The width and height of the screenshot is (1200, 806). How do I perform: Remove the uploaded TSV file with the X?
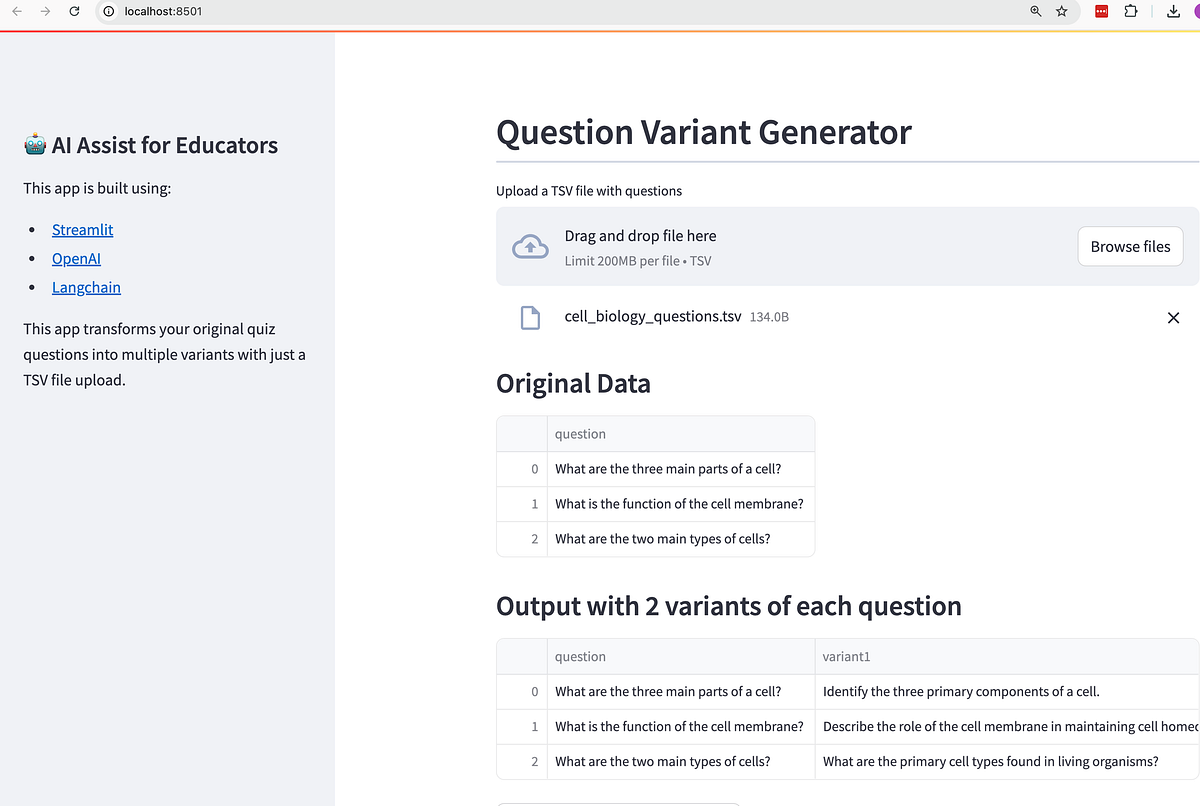click(1173, 317)
